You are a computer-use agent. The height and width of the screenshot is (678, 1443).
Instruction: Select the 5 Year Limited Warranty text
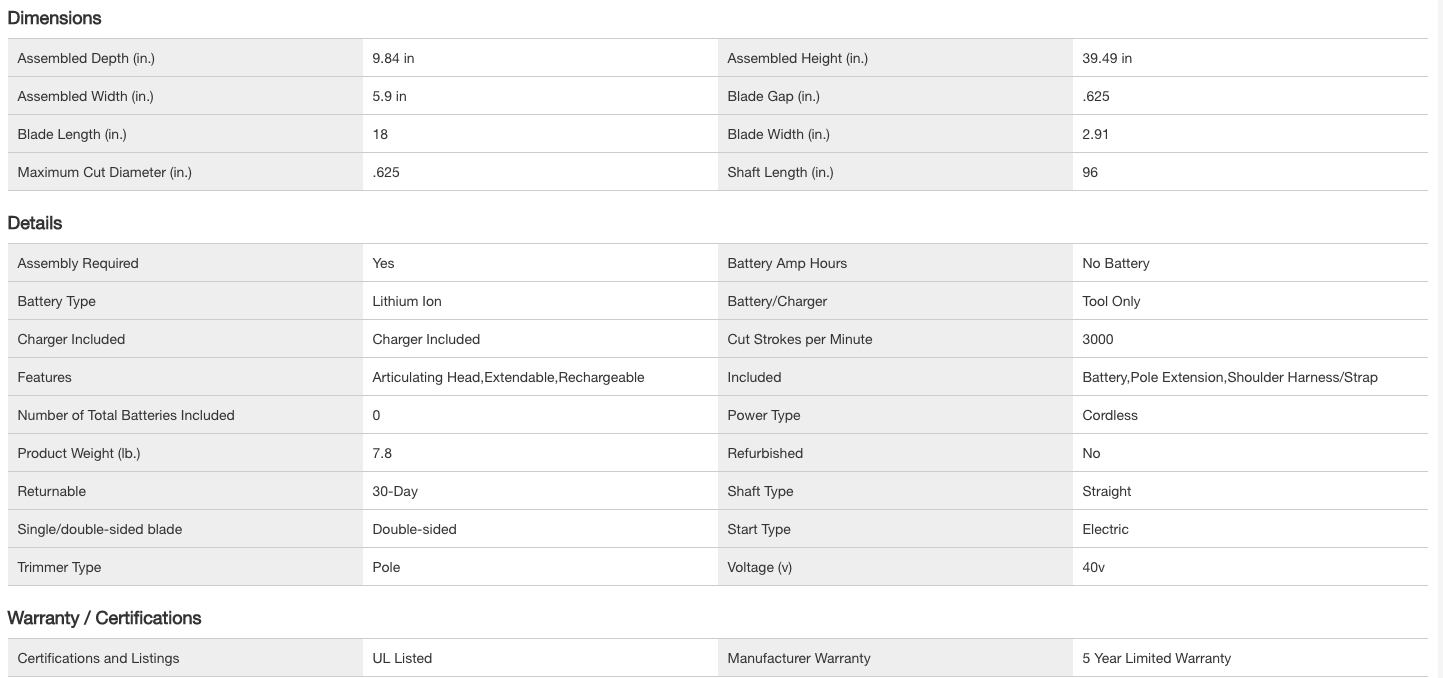click(1156, 658)
